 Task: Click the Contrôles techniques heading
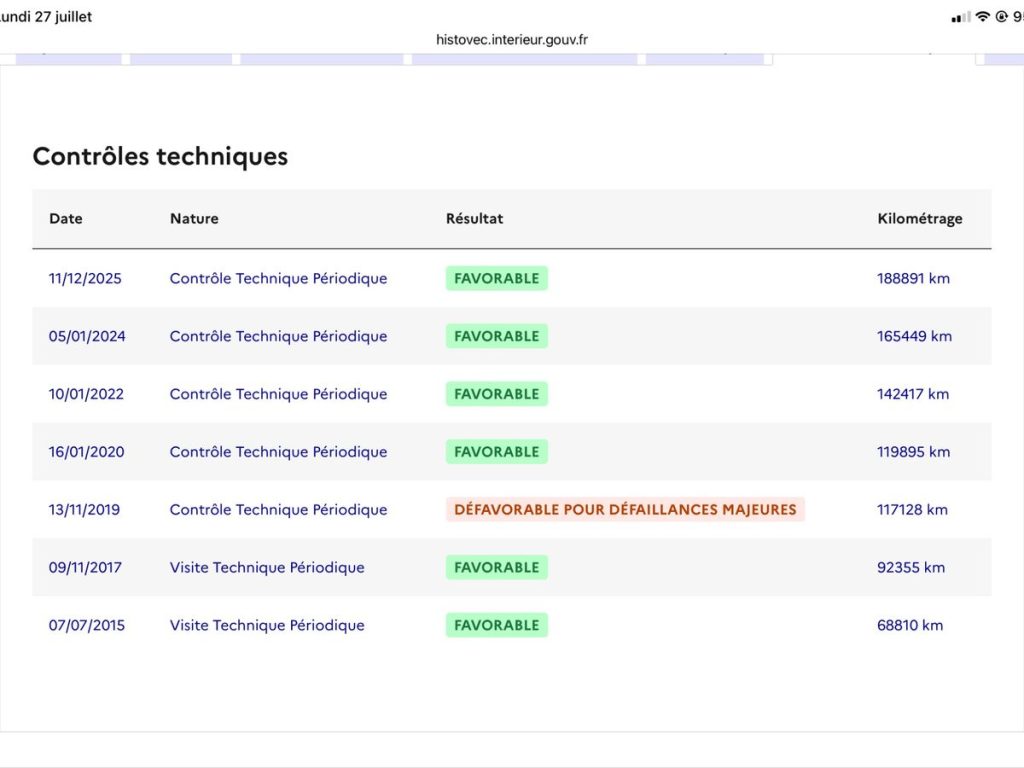160,156
